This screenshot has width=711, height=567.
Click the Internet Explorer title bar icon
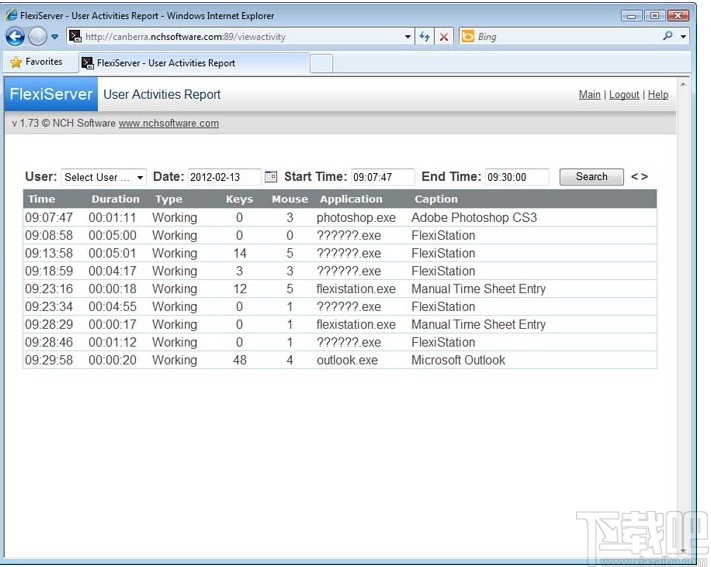point(11,15)
